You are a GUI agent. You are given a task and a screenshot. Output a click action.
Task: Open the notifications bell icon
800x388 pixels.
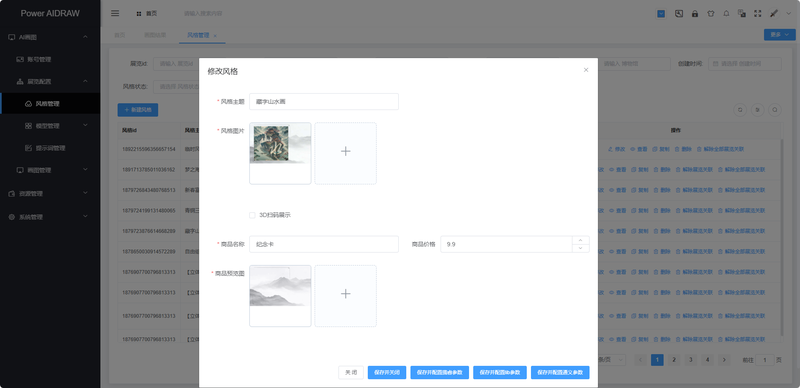726,14
